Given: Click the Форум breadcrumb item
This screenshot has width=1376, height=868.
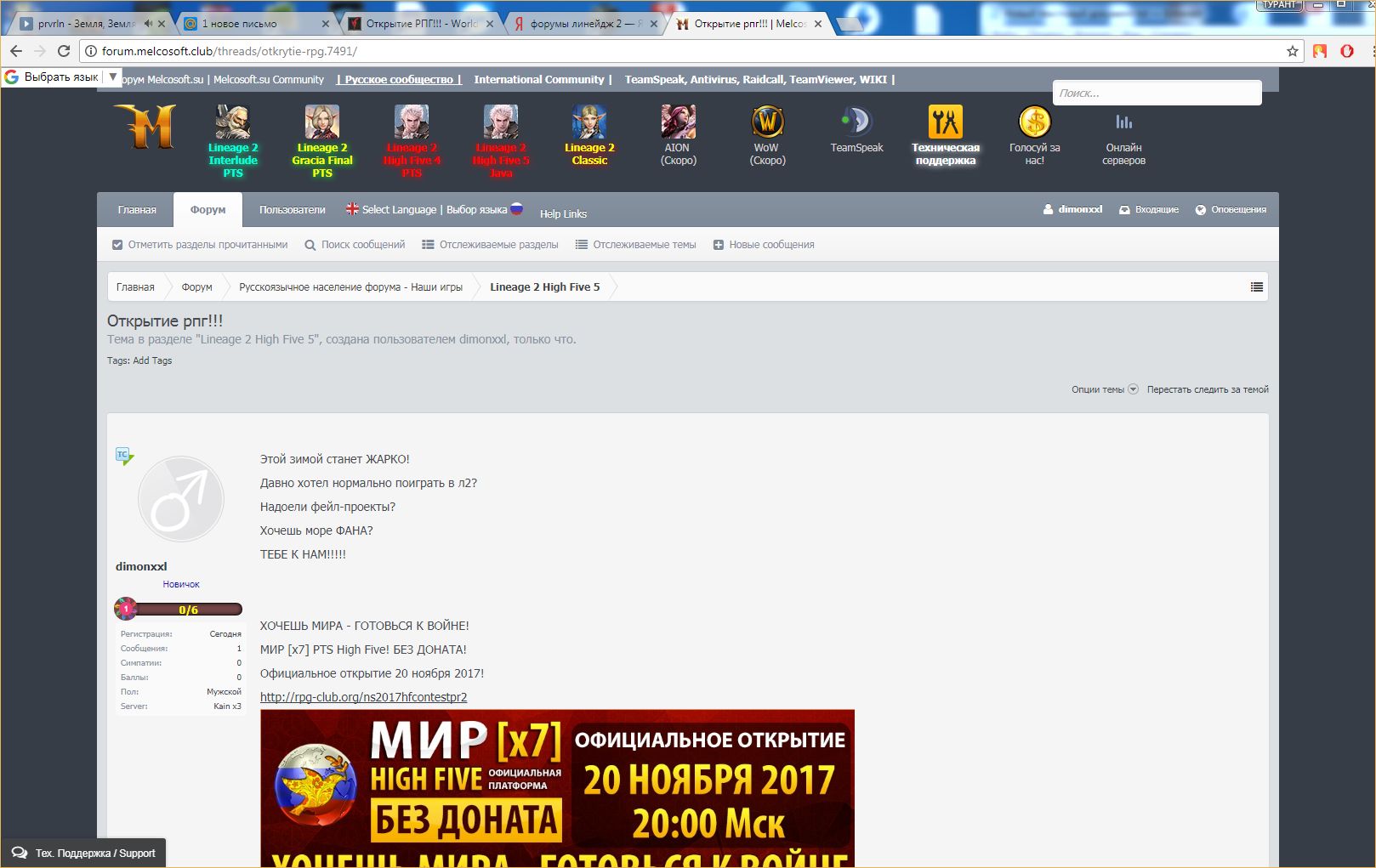Looking at the screenshot, I should (196, 287).
